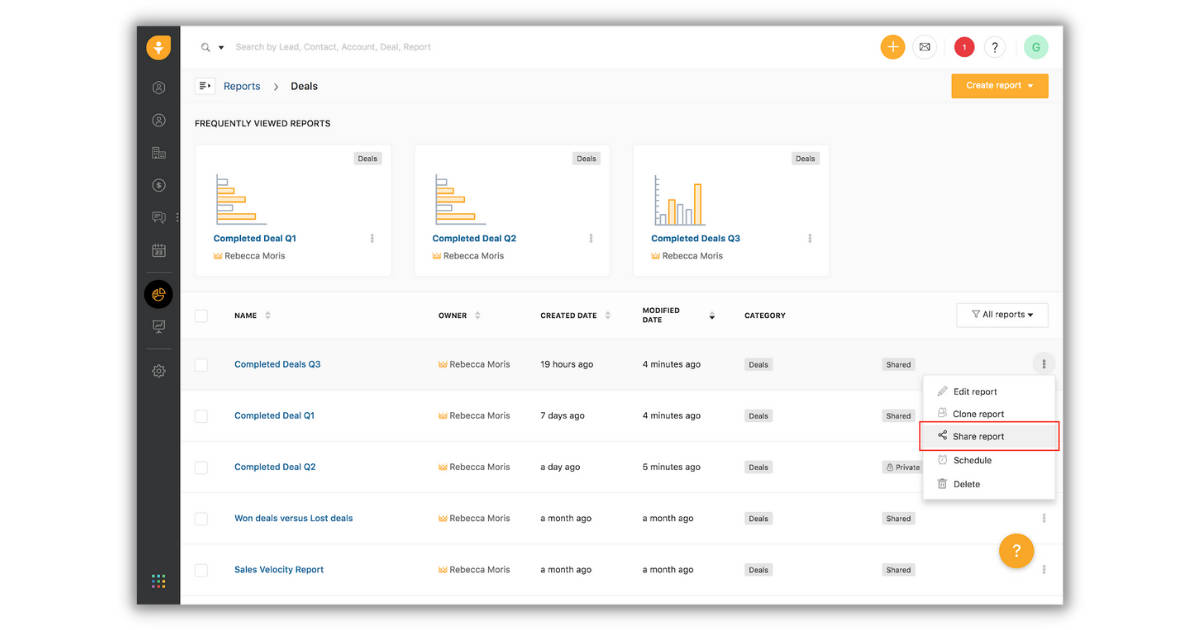Open the Leads icon in the sidebar
The image size is (1200, 630).
(158, 87)
